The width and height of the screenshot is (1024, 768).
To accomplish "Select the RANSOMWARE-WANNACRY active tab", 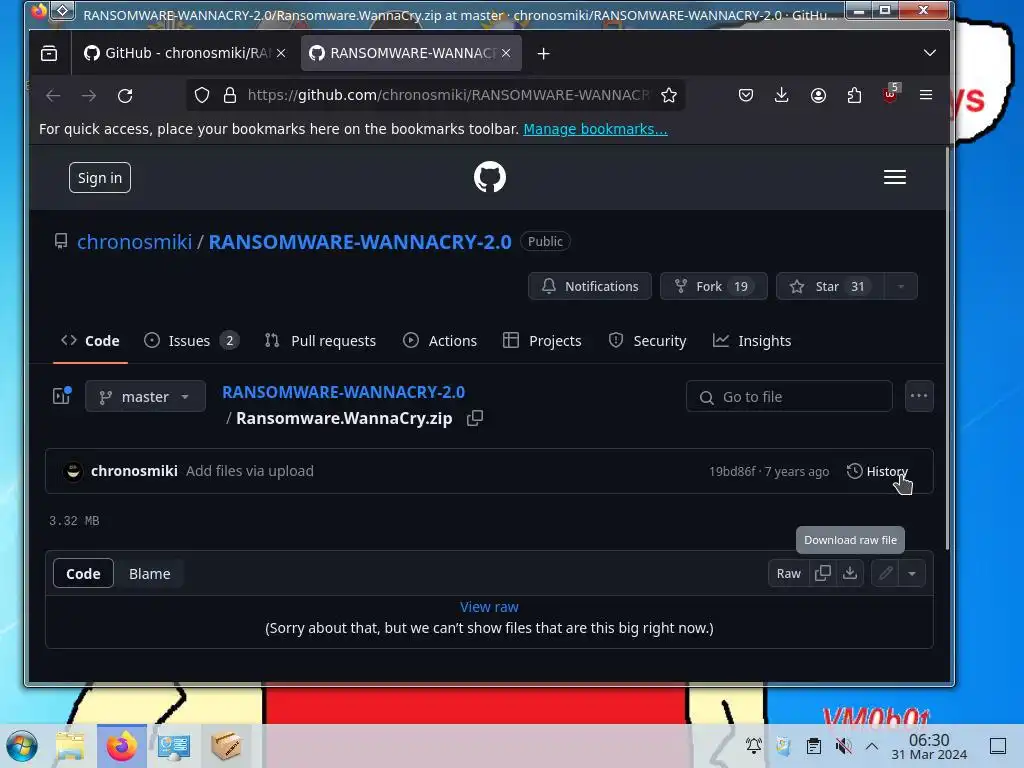I will [x=411, y=54].
